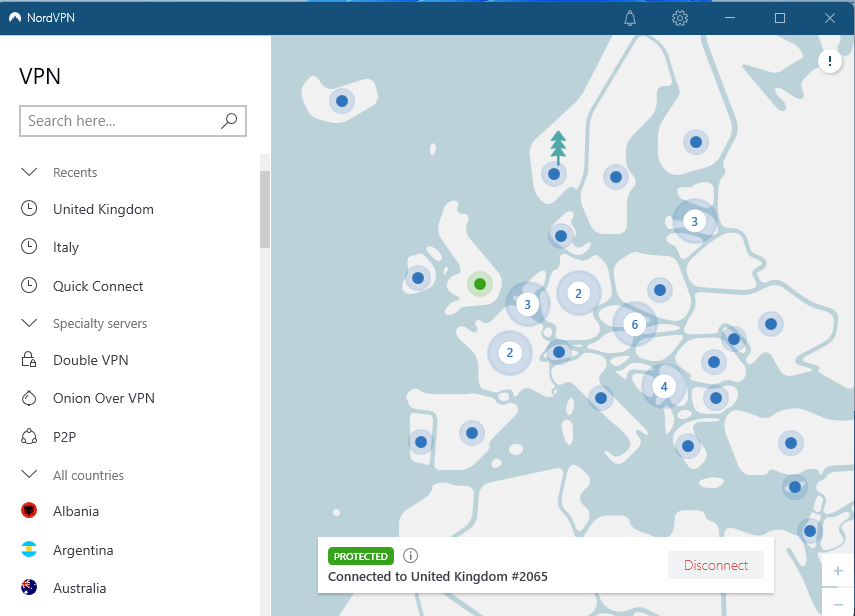Zoom in the map with plus button

838,571
